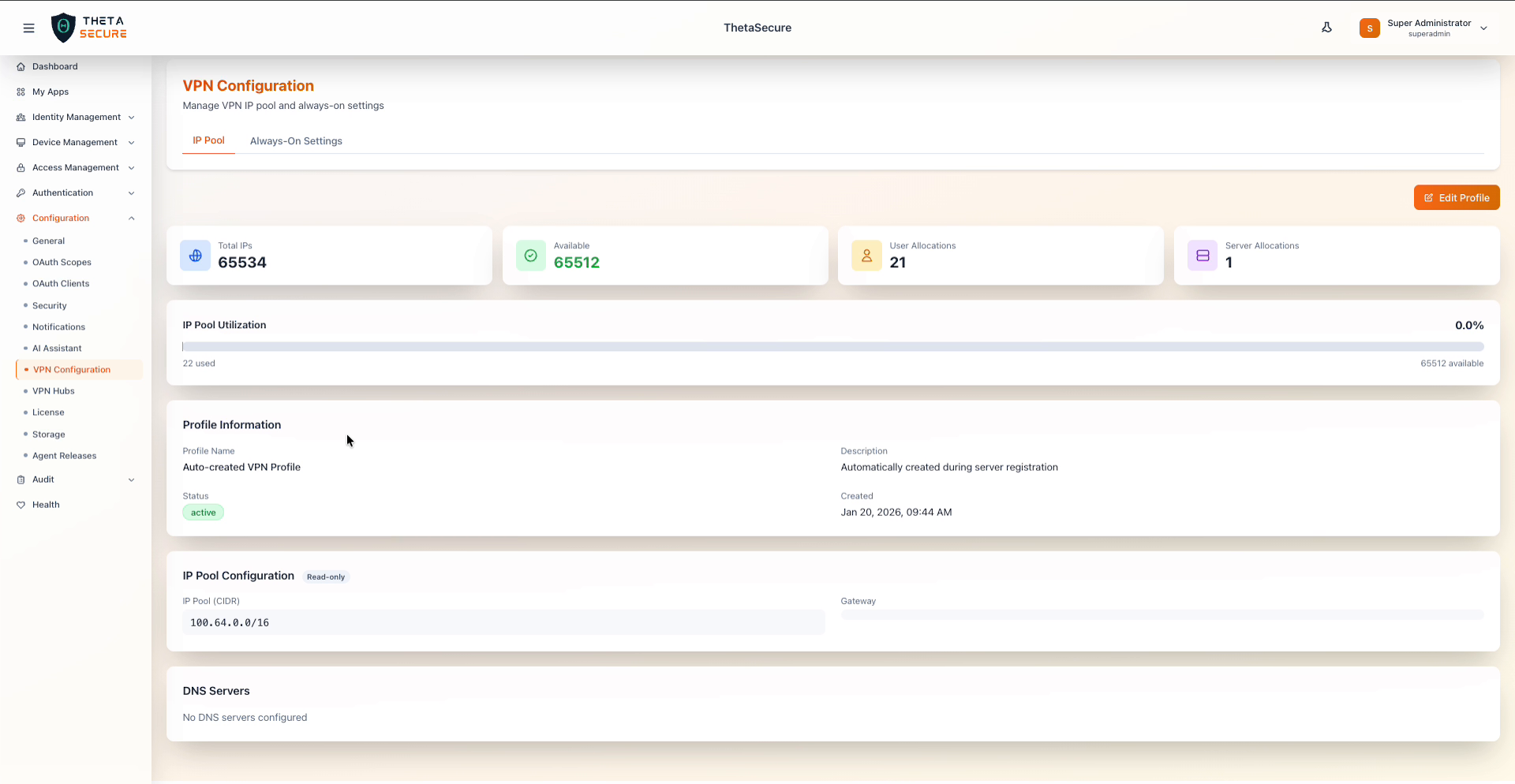Click the ThetaSecure shield logo
Screen dimensions: 1515x784
tap(64, 27)
